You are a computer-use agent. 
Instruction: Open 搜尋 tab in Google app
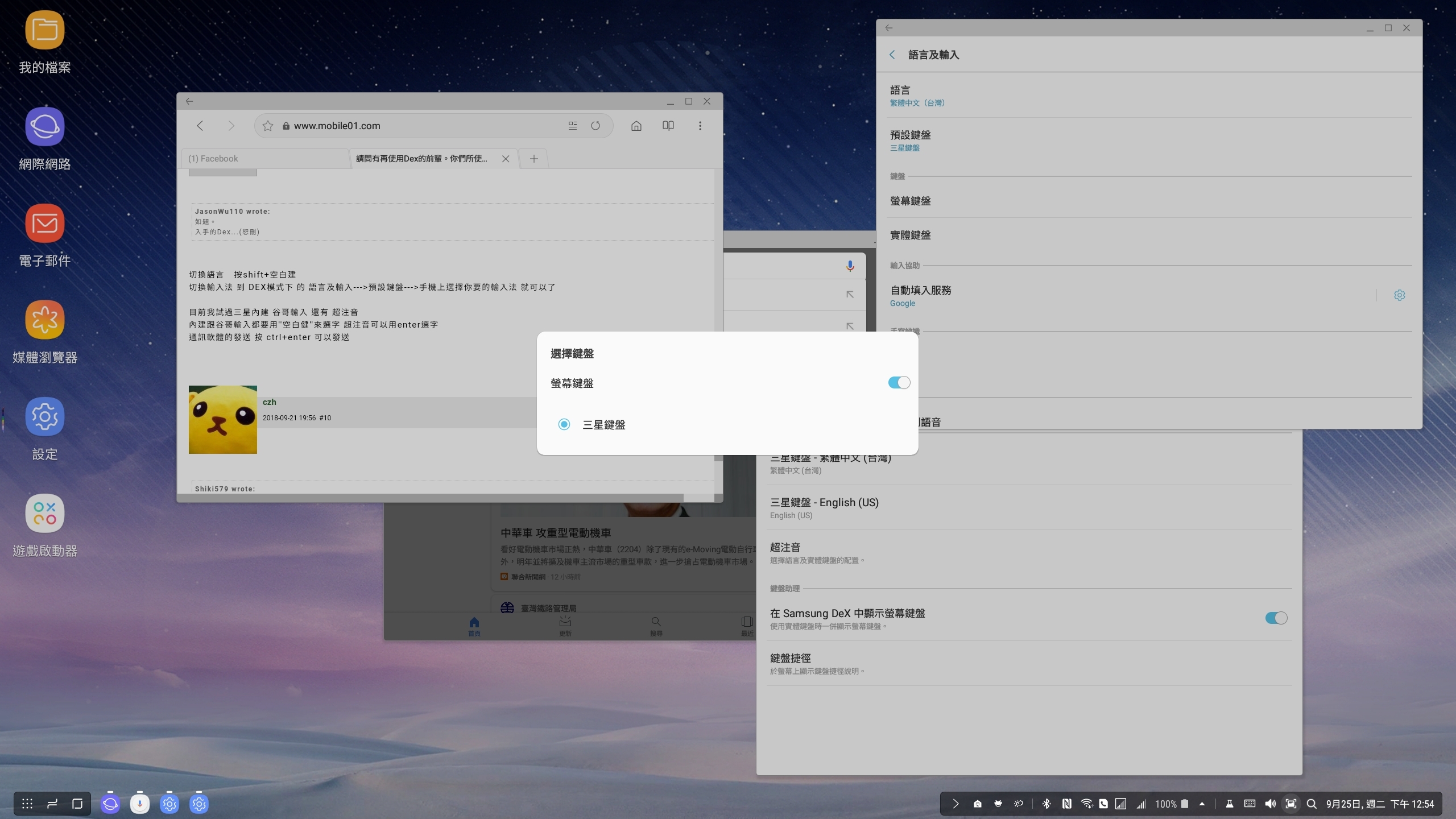pyautogui.click(x=656, y=626)
